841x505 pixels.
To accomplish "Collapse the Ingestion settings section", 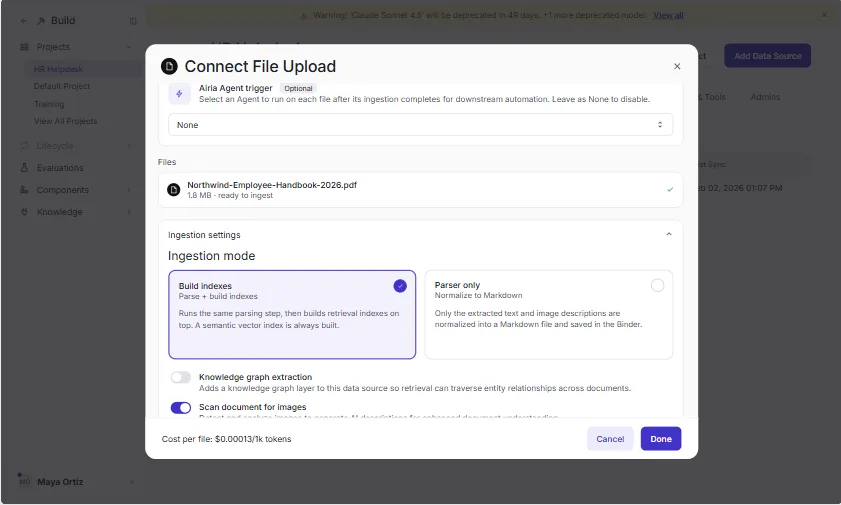I will point(669,234).
